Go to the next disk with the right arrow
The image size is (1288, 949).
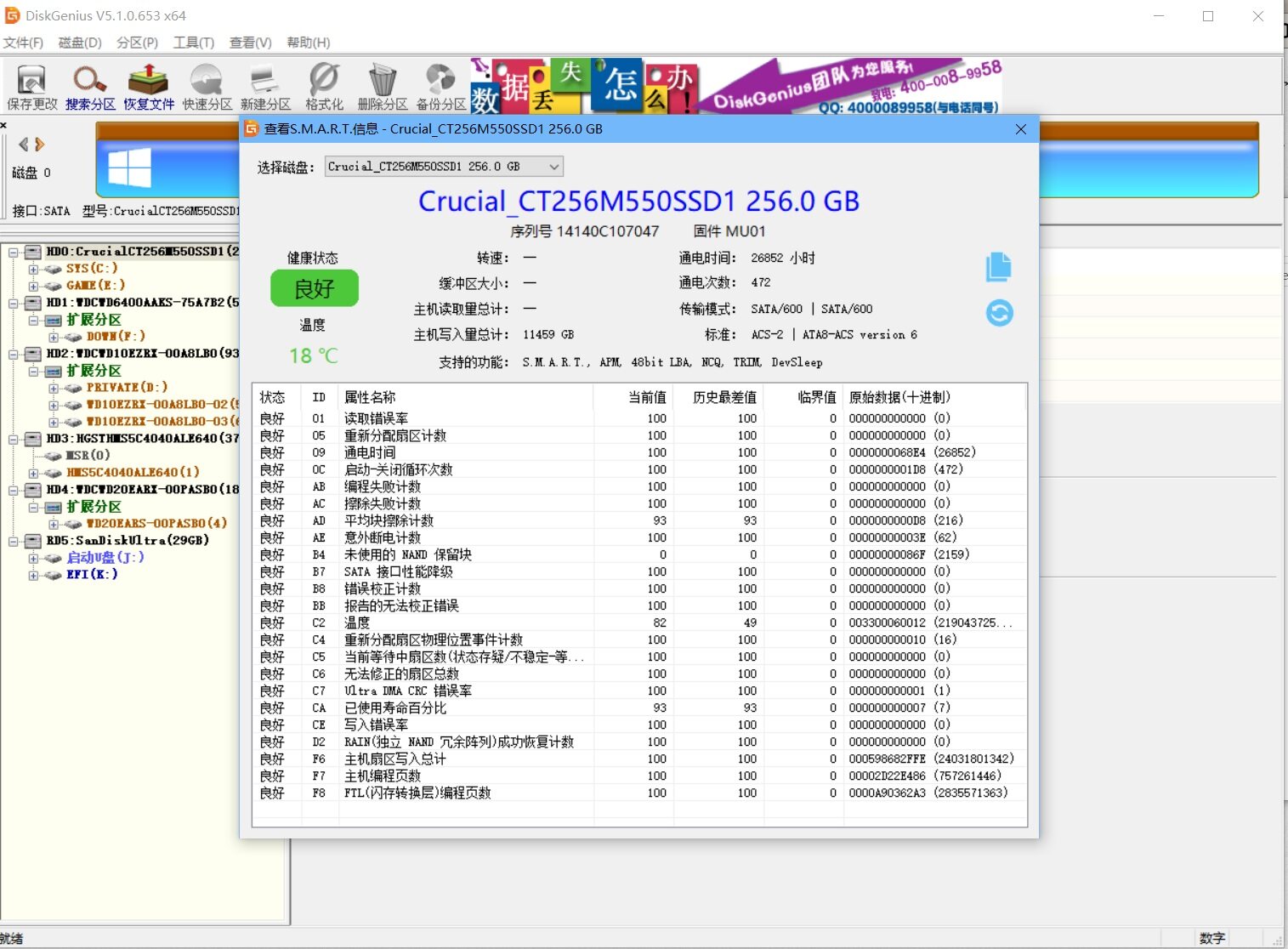pos(39,145)
